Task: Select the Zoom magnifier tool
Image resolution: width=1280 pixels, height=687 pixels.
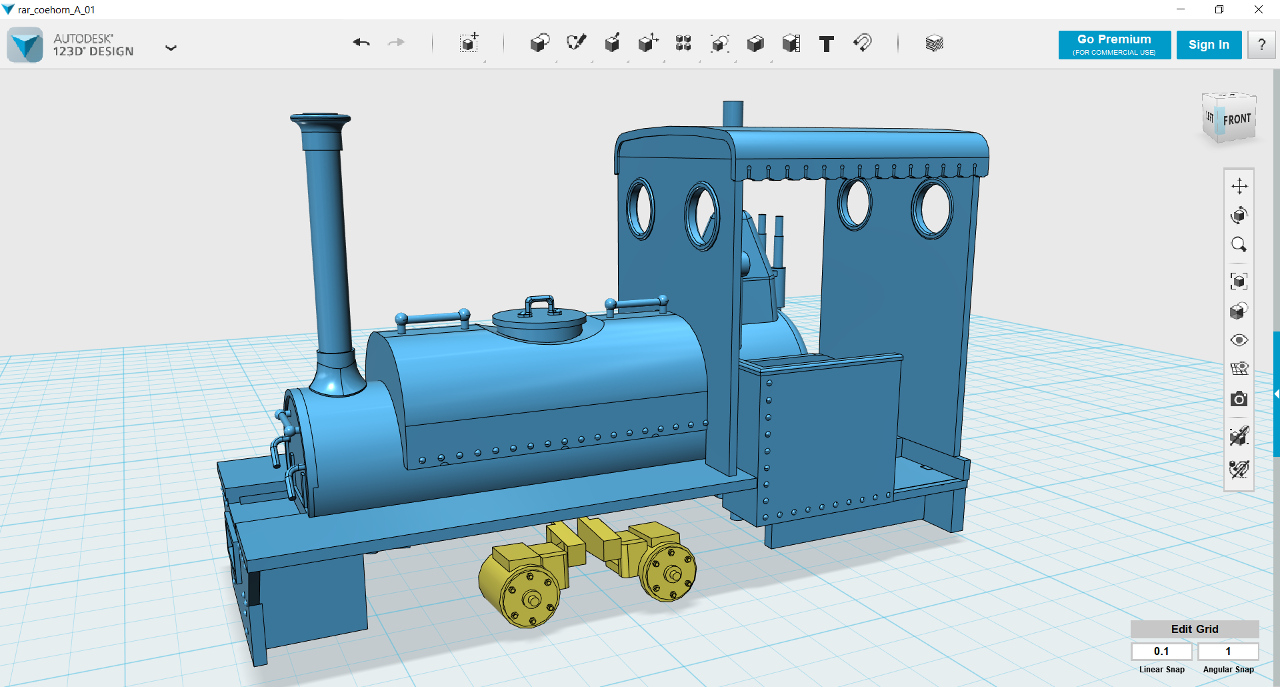Action: pos(1239,244)
